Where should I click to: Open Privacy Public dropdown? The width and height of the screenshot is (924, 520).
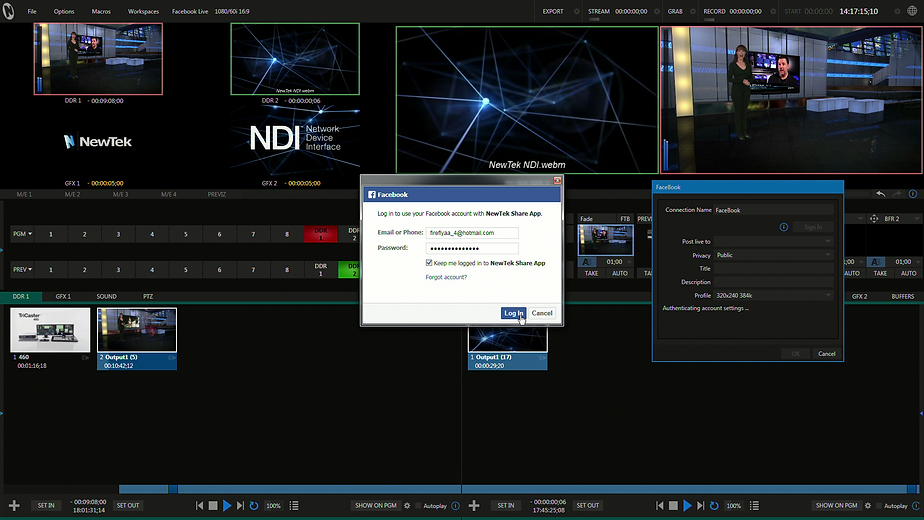(x=774, y=255)
